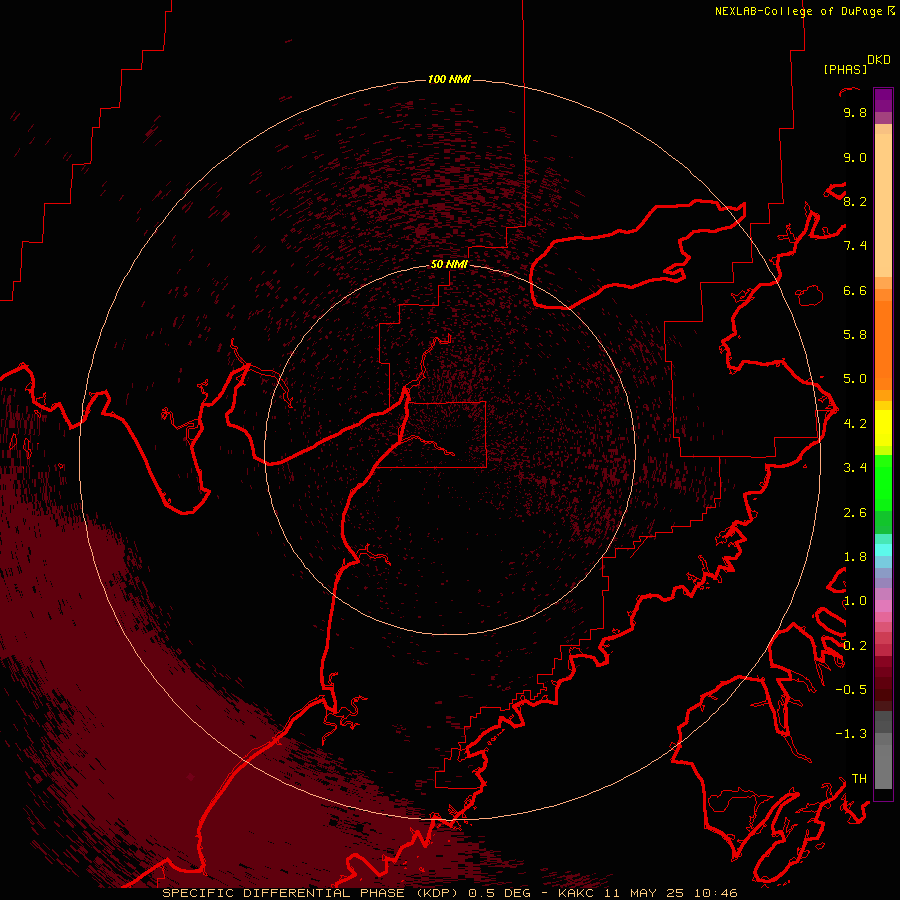Click the 1.0 value on the color scale
900x900 pixels.
(855, 601)
